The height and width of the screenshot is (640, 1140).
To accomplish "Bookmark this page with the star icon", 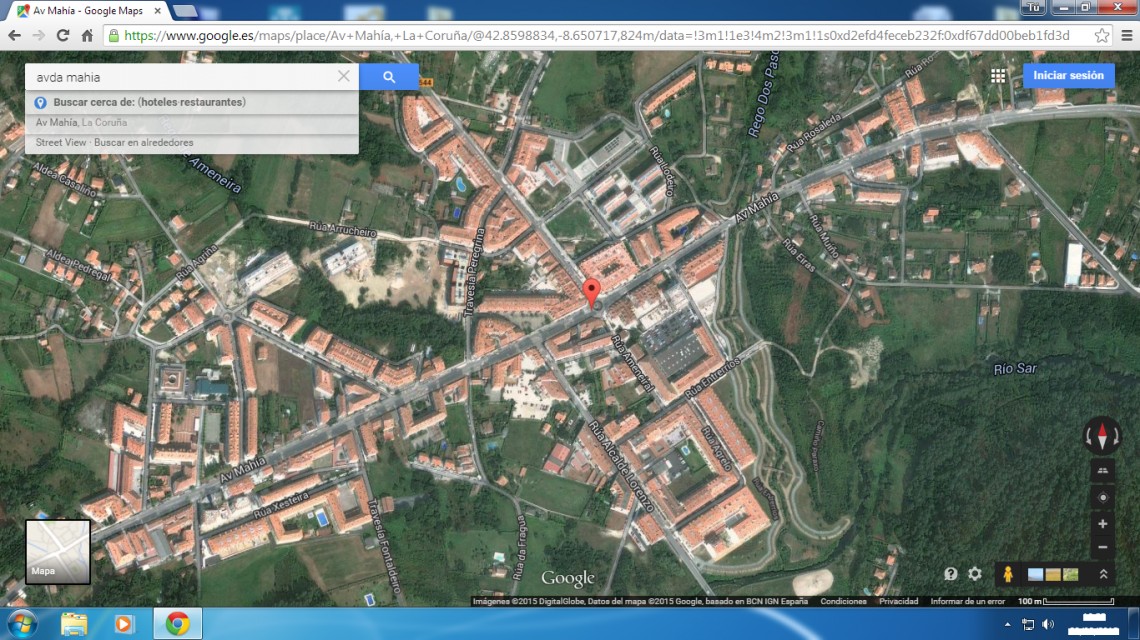I will click(1101, 35).
